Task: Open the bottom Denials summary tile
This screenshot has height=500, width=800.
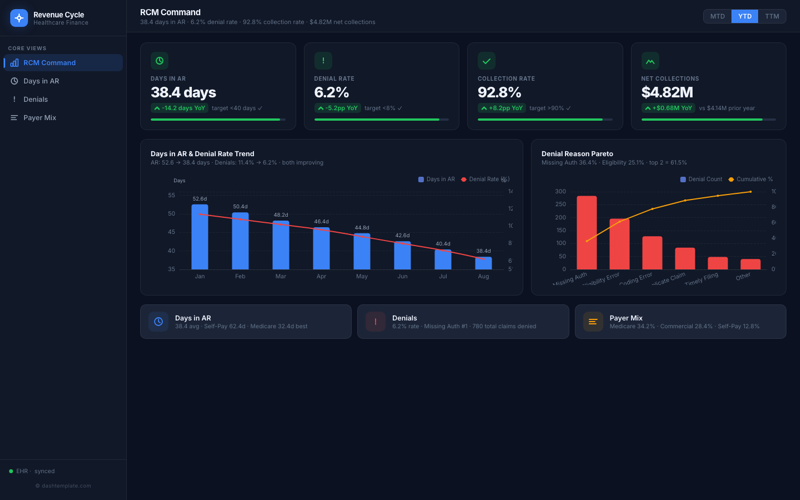Action: pyautogui.click(x=463, y=322)
